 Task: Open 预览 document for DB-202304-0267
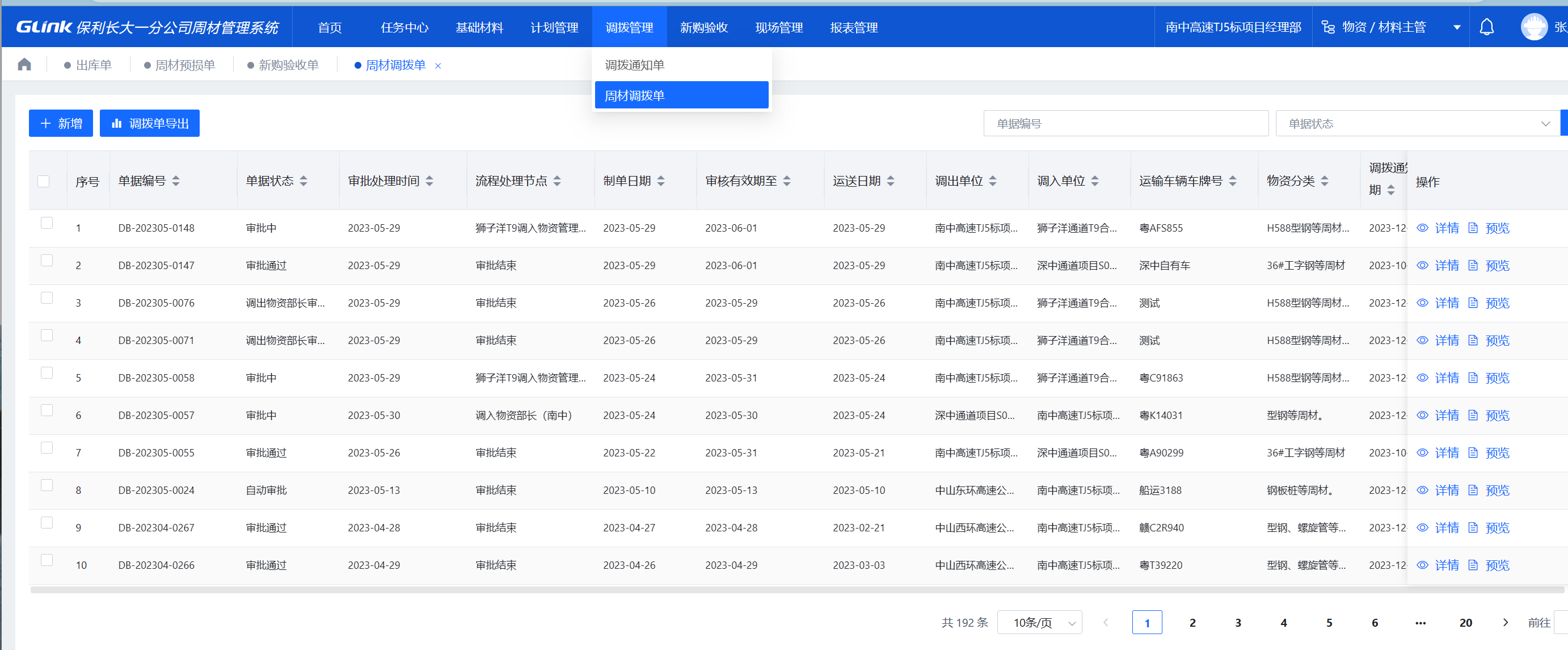pos(1489,527)
